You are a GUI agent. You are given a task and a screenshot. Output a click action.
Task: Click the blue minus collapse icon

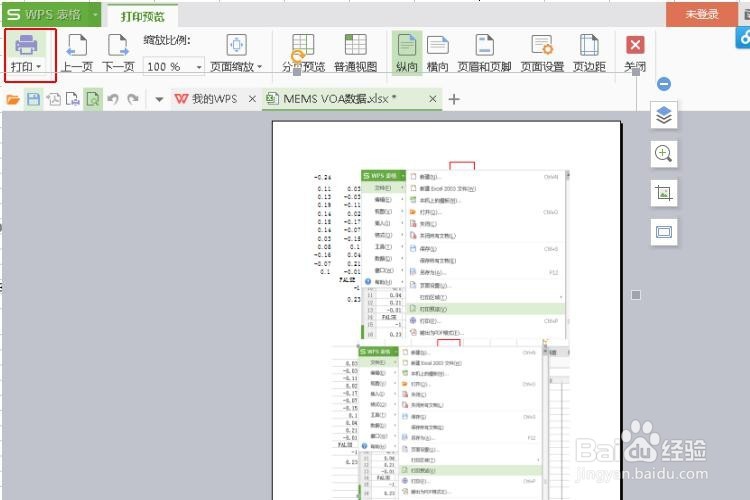click(663, 84)
